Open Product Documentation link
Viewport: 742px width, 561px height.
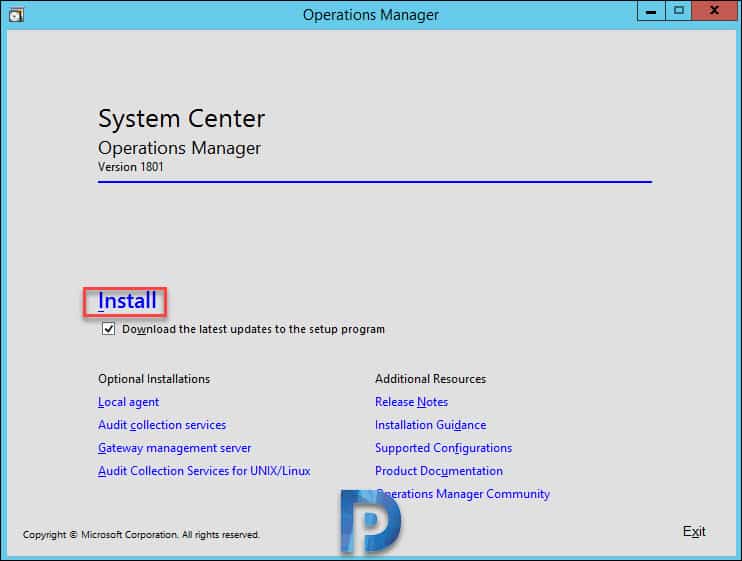coord(439,471)
